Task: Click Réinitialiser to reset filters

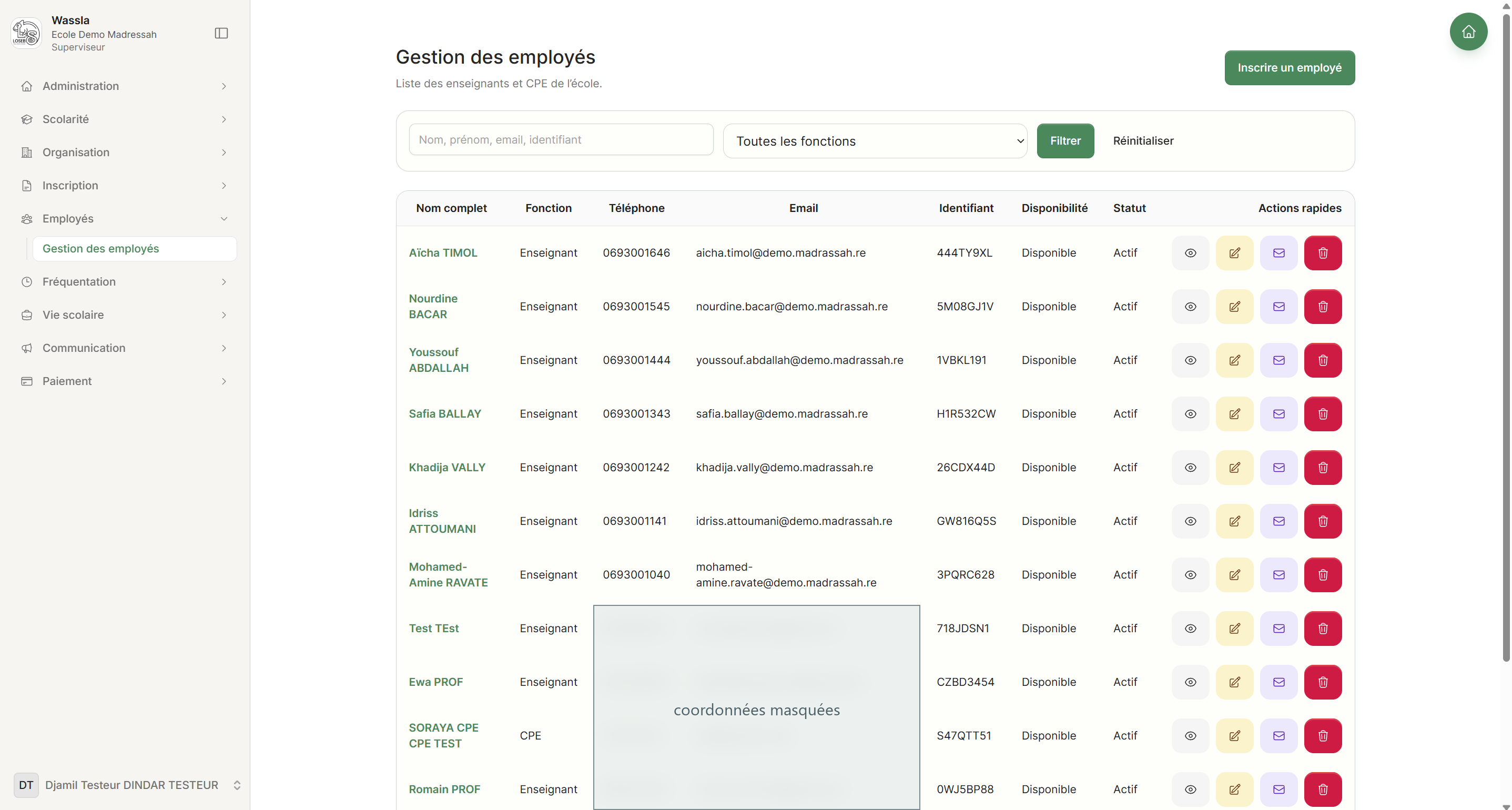Action: 1143,141
